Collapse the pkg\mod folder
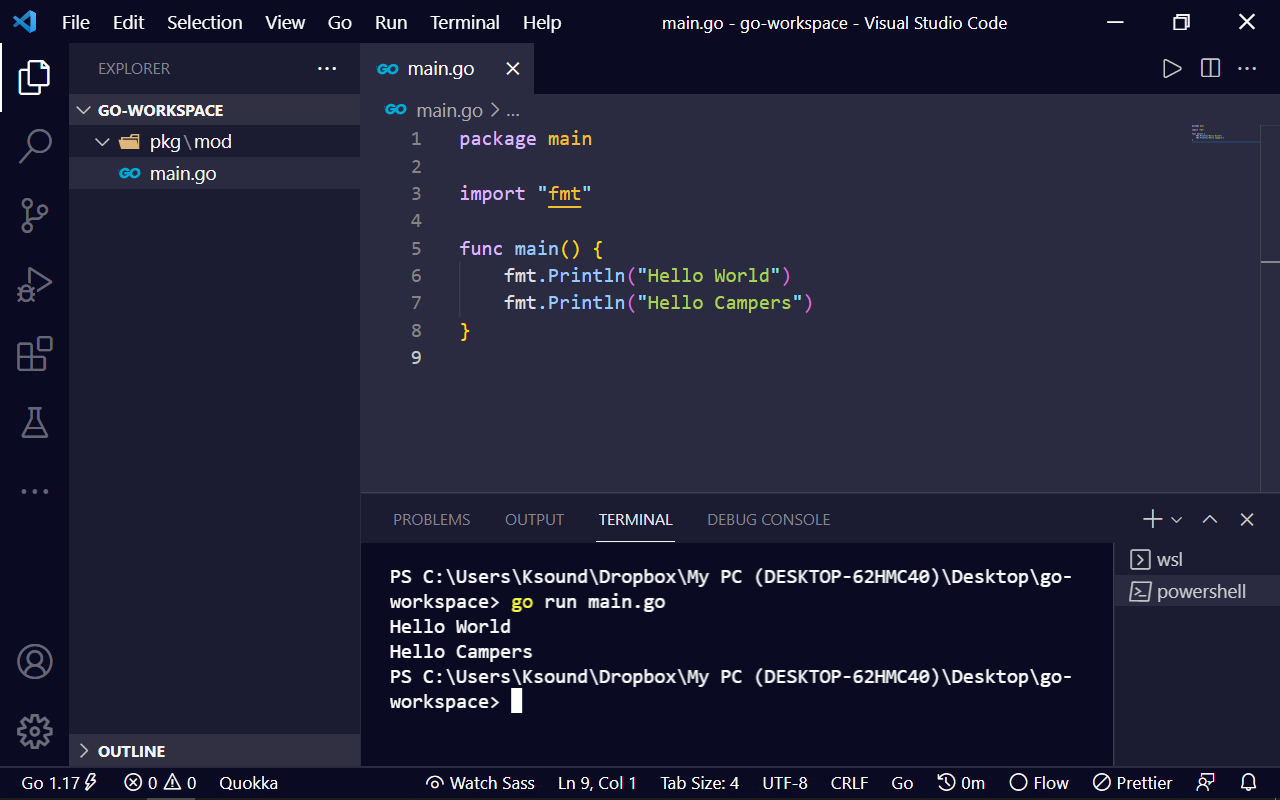 (x=102, y=142)
